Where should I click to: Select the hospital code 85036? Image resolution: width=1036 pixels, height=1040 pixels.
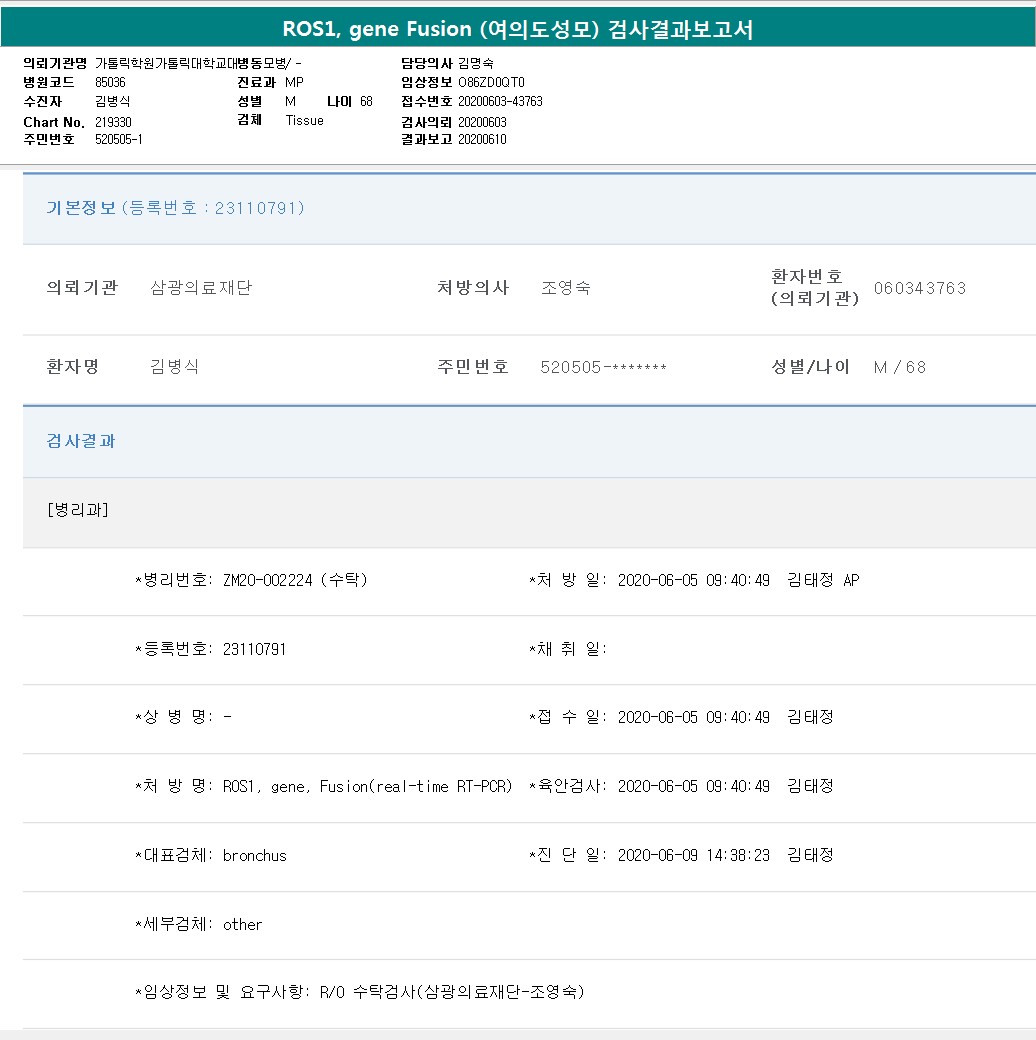[110, 82]
